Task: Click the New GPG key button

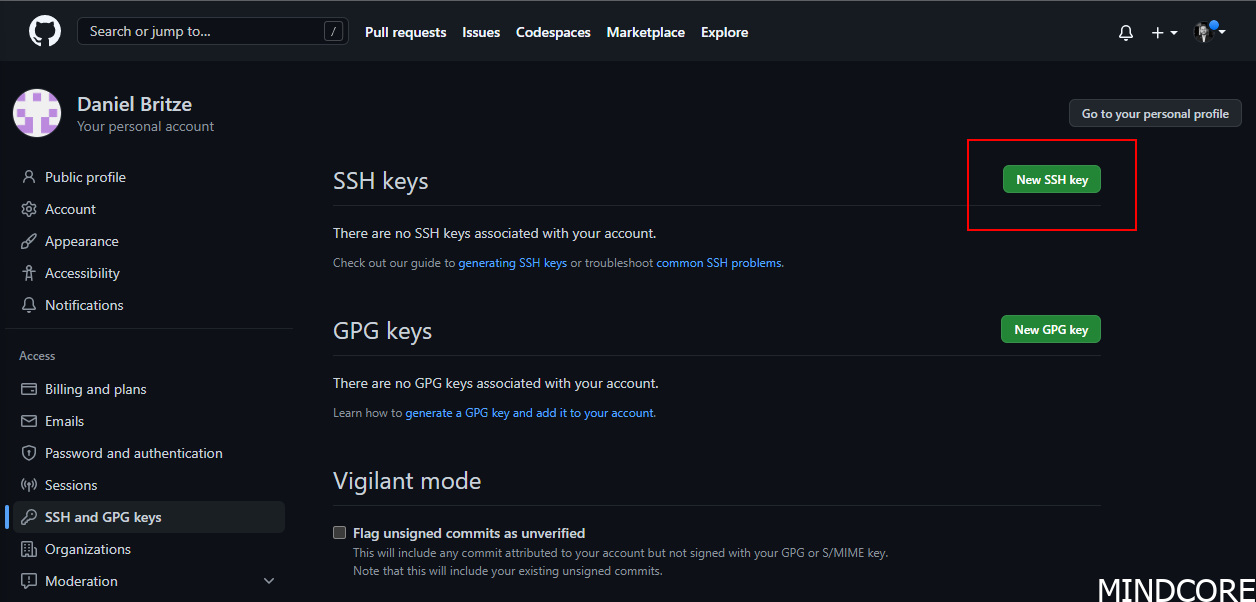Action: tap(1050, 328)
